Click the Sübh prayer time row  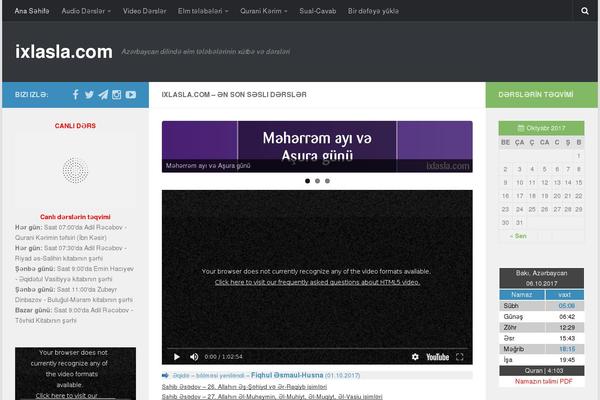click(541, 306)
